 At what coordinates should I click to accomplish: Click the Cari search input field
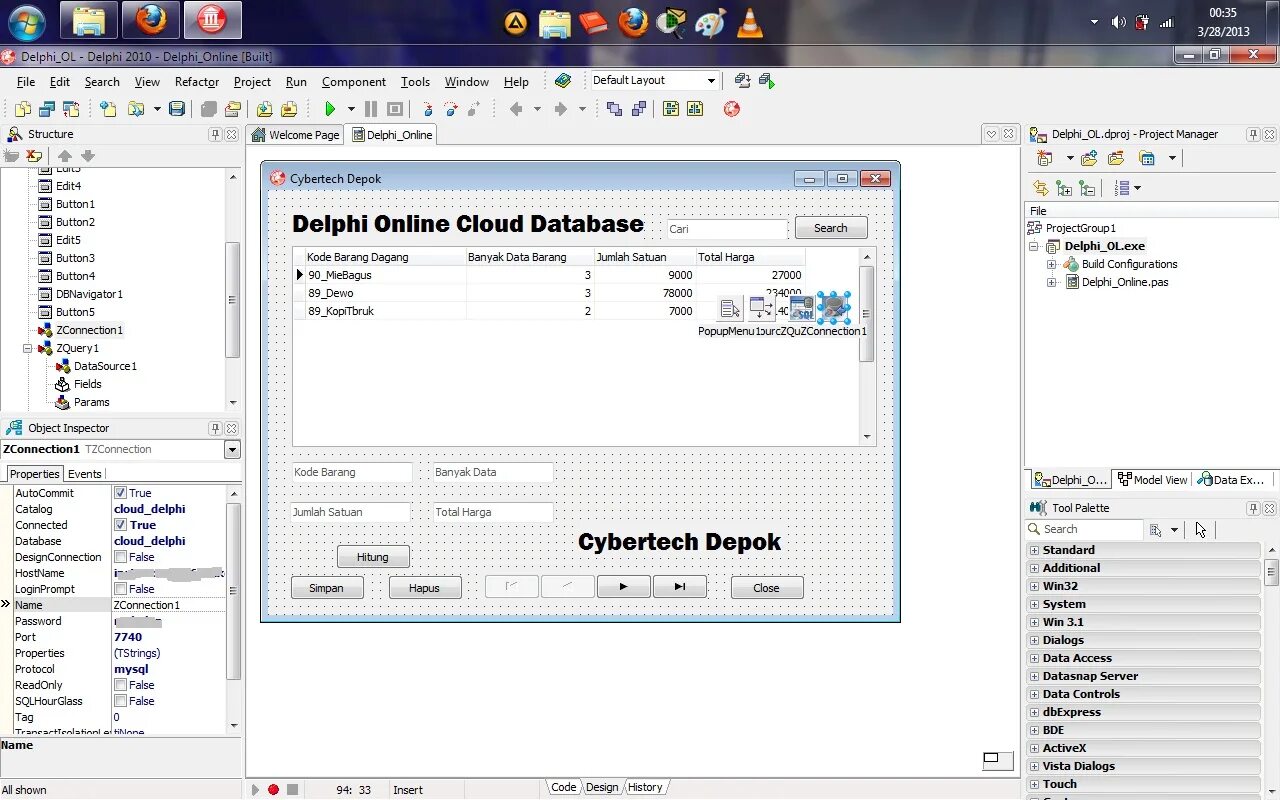click(727, 229)
